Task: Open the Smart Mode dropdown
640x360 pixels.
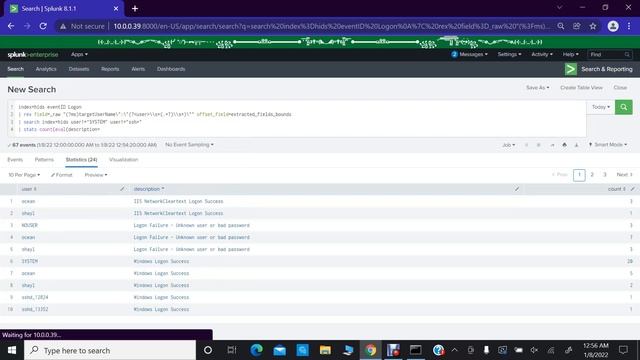Action: (608, 145)
